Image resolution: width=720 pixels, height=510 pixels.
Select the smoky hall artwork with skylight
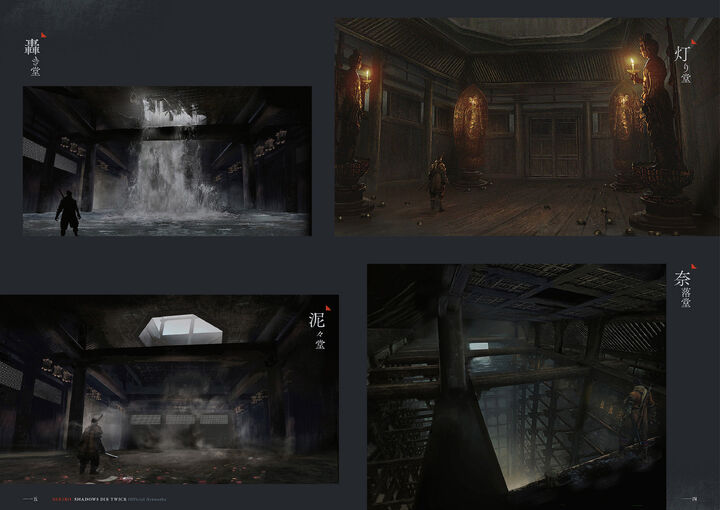click(169, 389)
